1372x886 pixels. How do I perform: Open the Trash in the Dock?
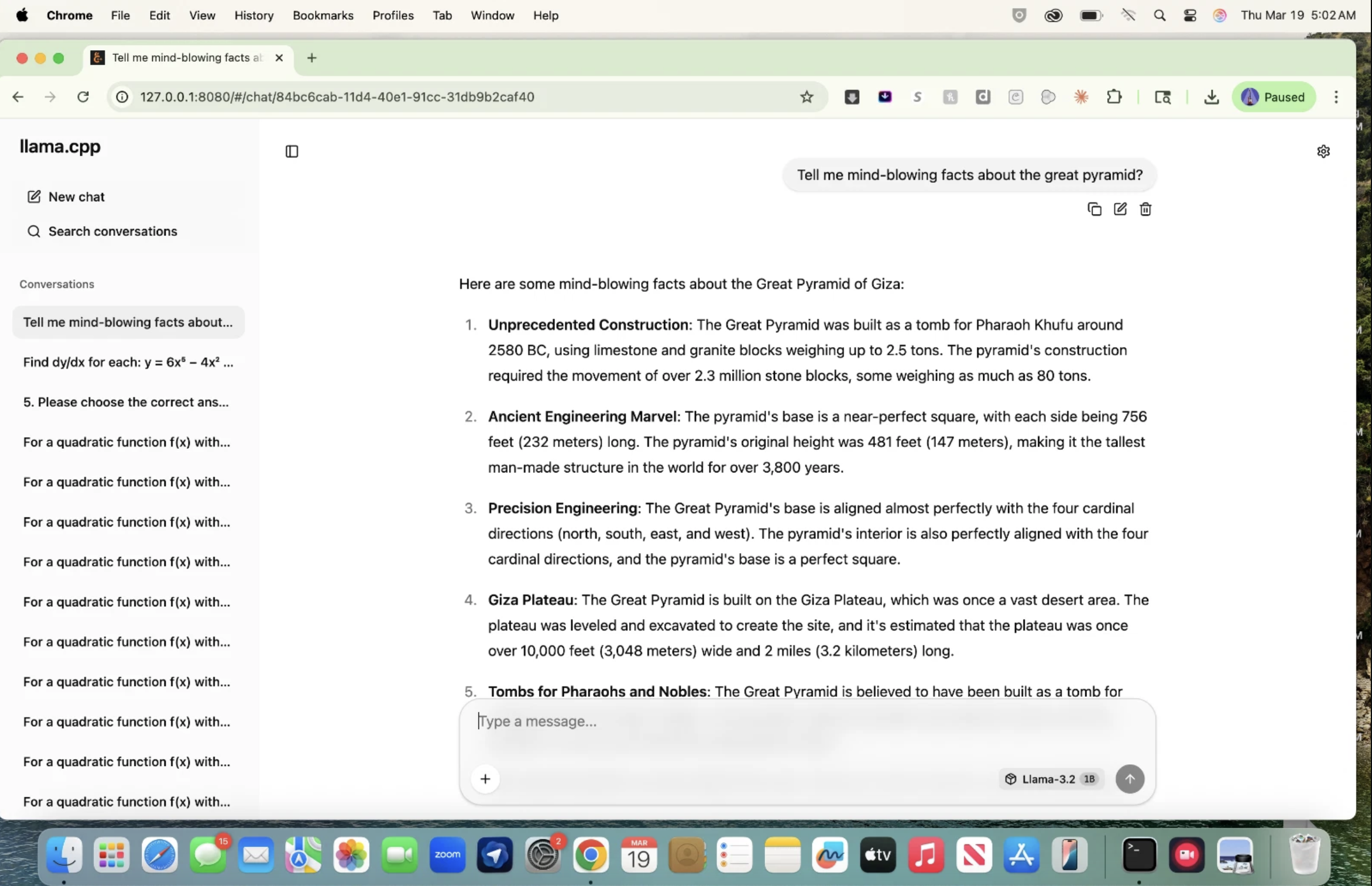[x=1304, y=854]
